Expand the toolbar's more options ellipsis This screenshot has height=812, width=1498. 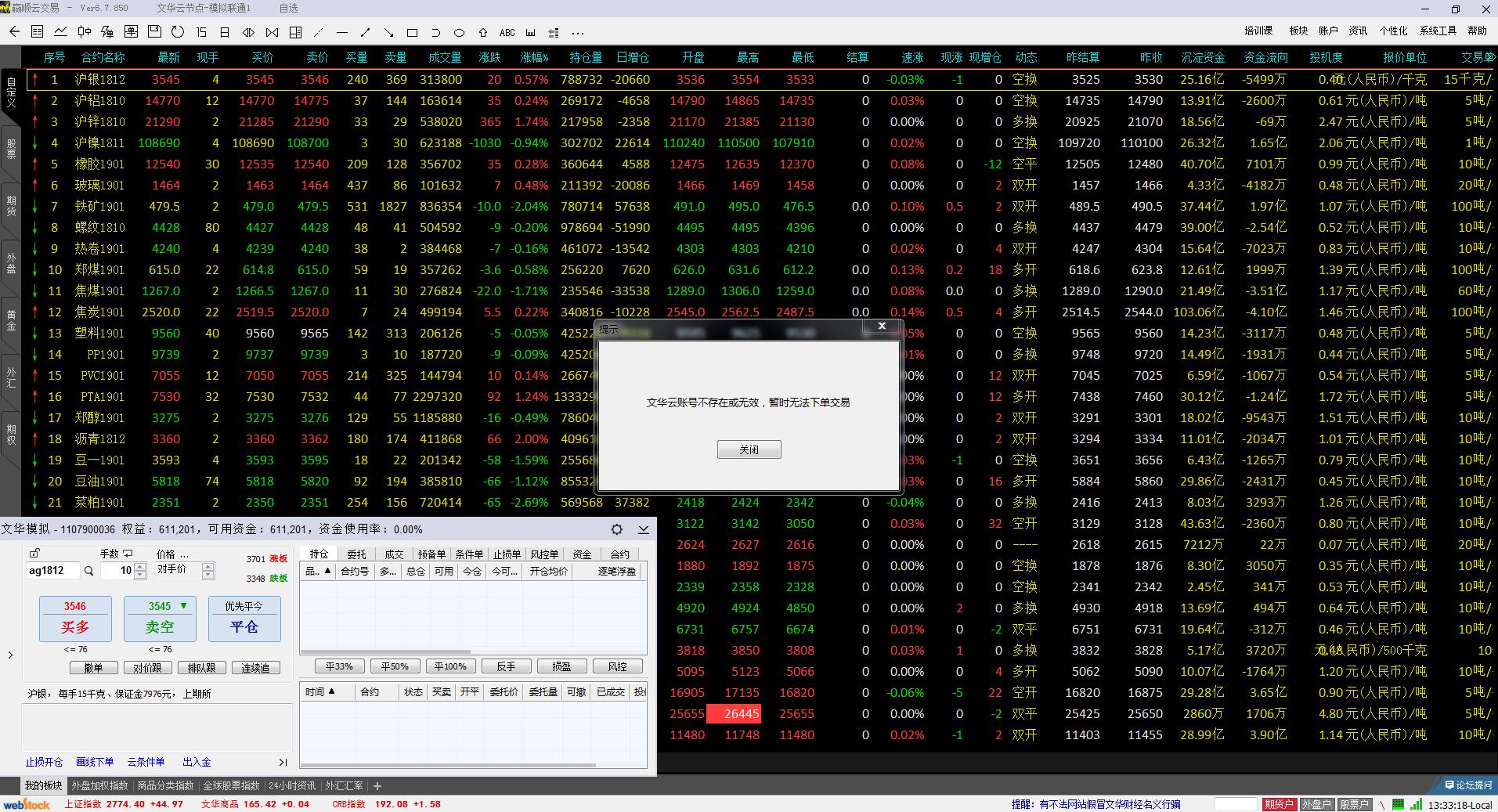pyautogui.click(x=578, y=33)
